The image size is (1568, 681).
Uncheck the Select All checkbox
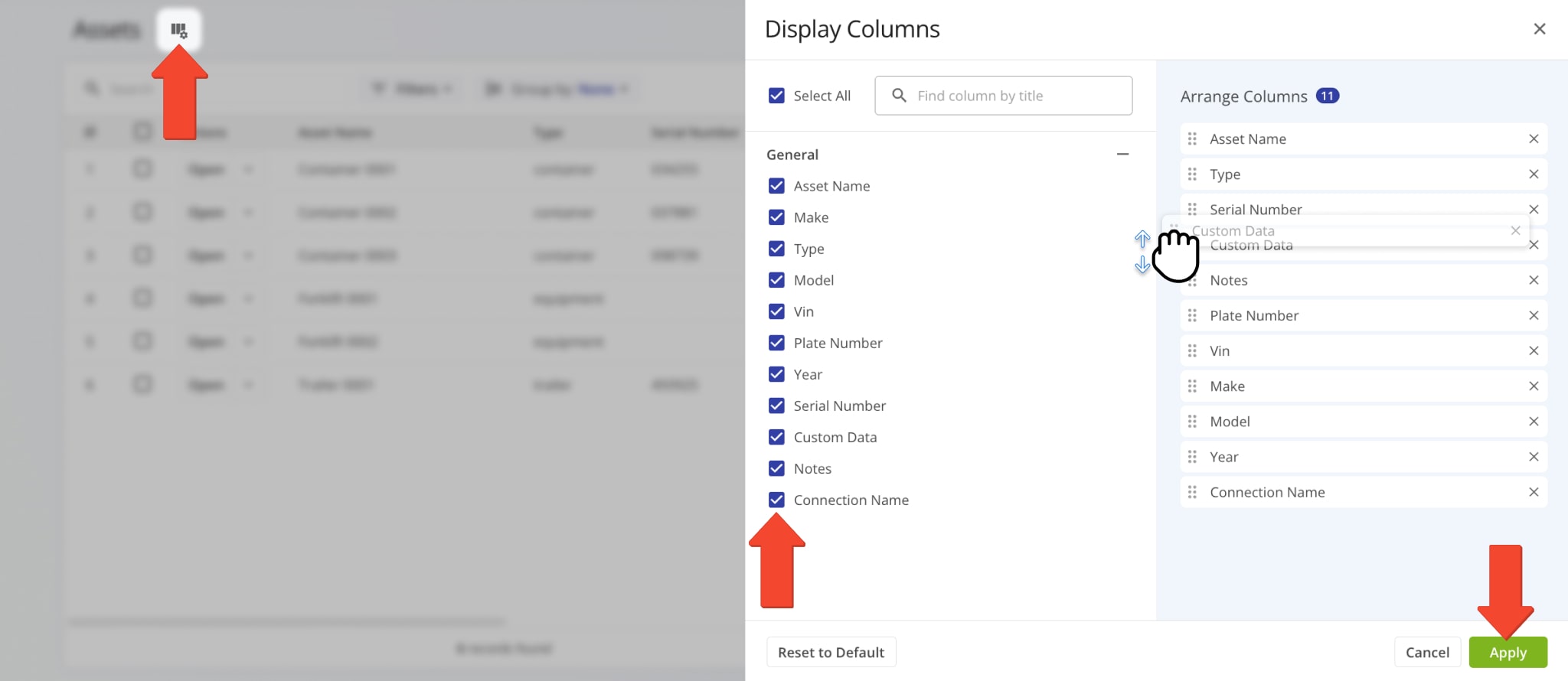pos(776,96)
